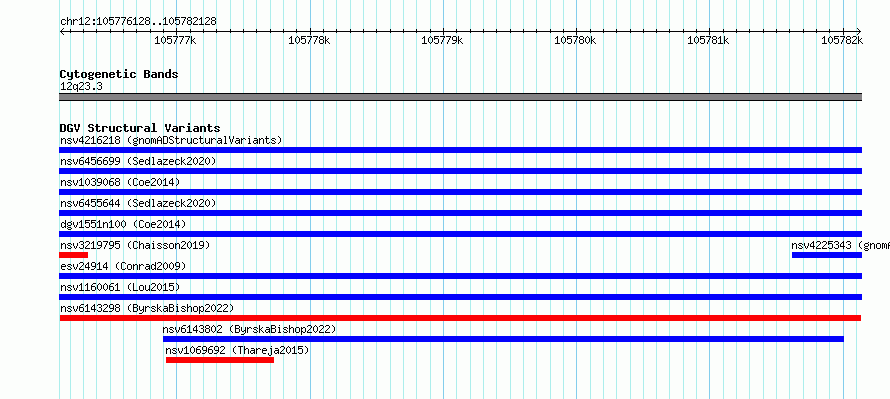The height and width of the screenshot is (399, 890).
Task: Click the short red bar under nsv3219795
Action: click(73, 255)
